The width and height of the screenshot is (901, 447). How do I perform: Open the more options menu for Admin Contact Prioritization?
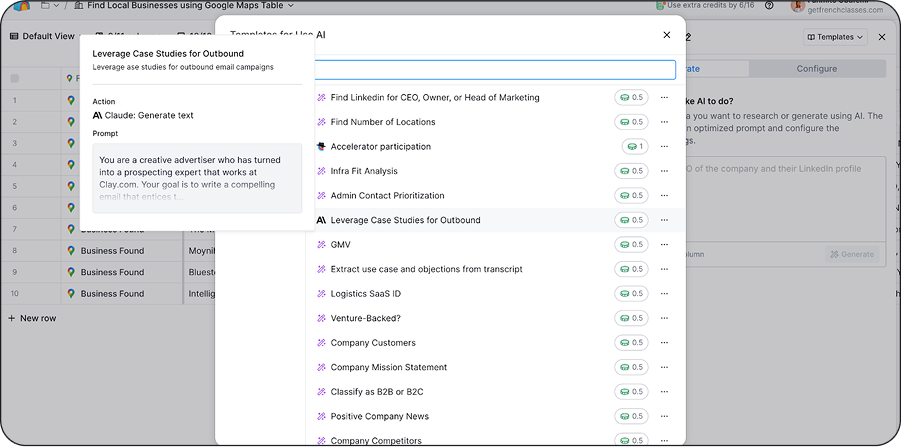[664, 195]
